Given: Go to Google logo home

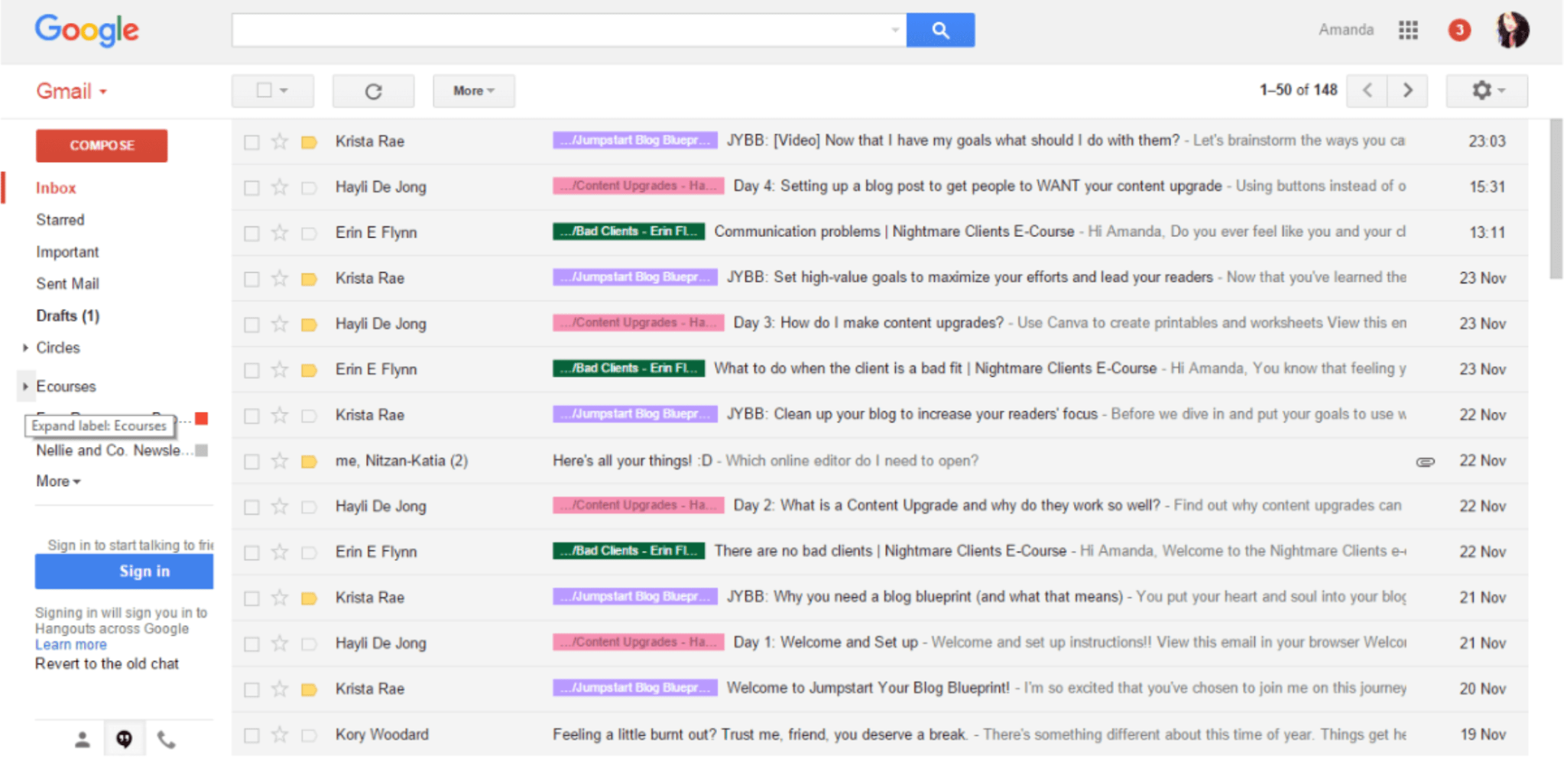Looking at the screenshot, I should point(87,31).
